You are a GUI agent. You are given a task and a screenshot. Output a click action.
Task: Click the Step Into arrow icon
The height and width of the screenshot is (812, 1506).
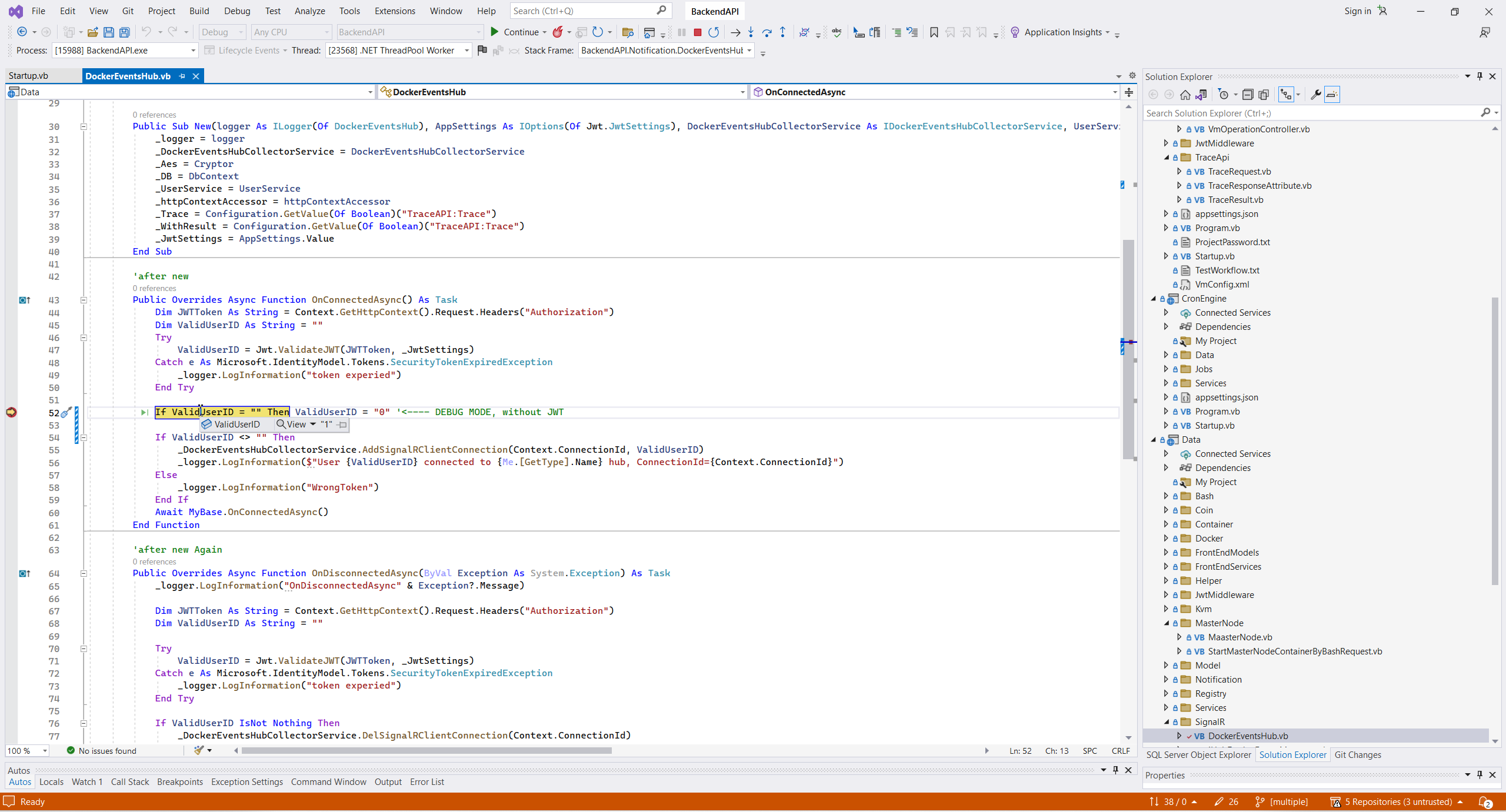click(751, 32)
